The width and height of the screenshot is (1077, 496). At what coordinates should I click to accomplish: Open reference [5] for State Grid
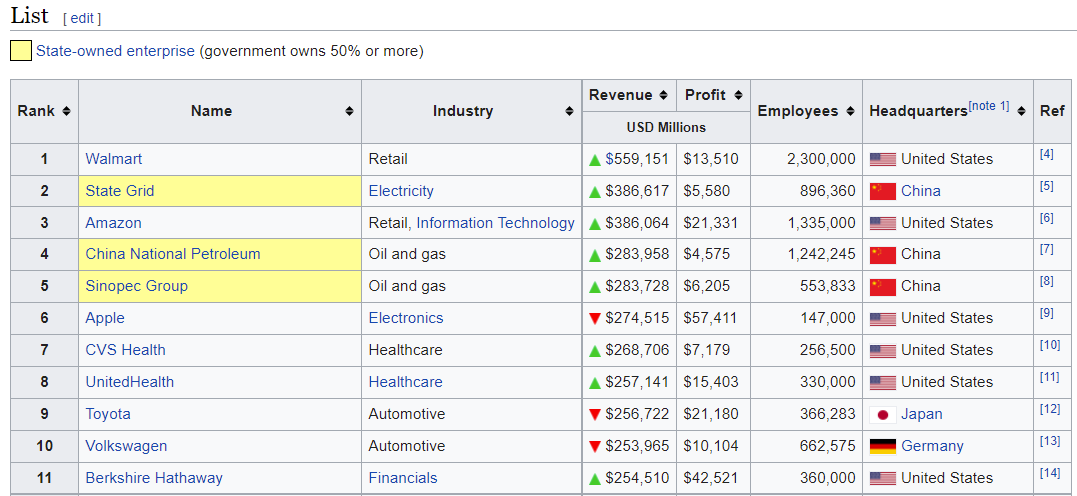(x=1047, y=185)
